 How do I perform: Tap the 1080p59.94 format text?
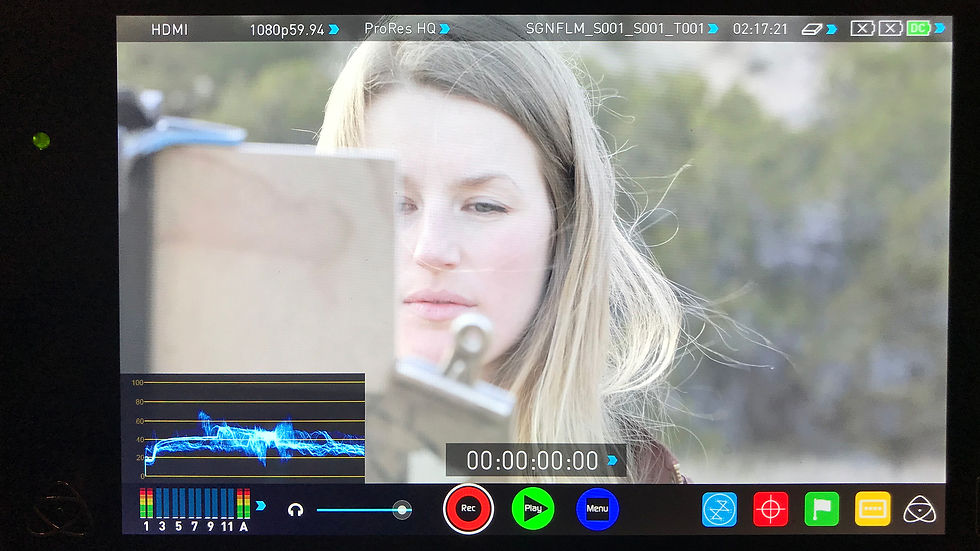pyautogui.click(x=287, y=30)
